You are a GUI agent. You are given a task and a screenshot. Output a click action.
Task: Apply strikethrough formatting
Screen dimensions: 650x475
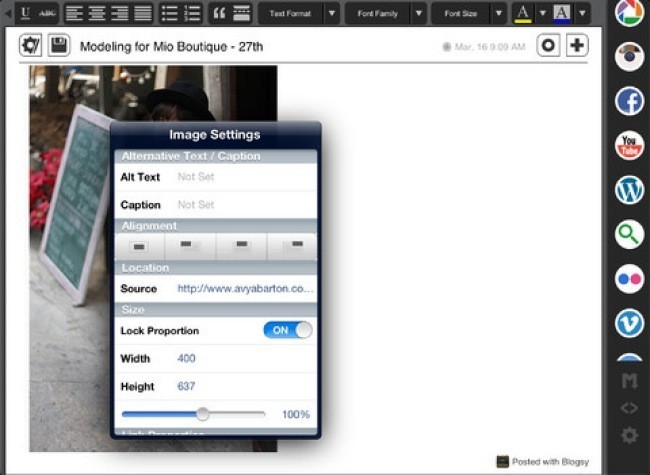point(47,13)
